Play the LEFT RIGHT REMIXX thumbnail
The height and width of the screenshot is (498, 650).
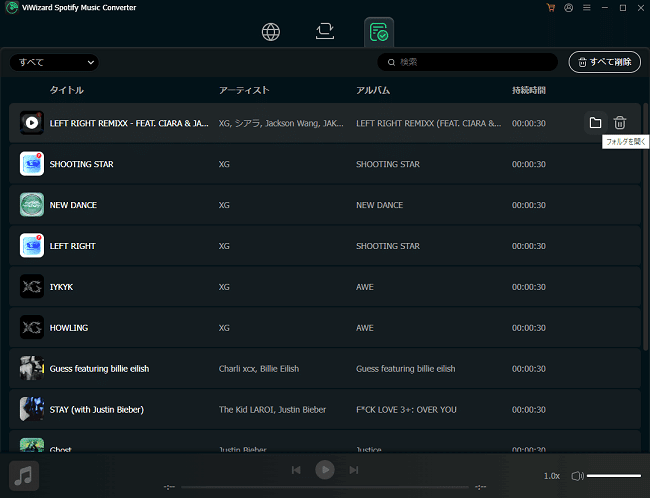[32, 123]
